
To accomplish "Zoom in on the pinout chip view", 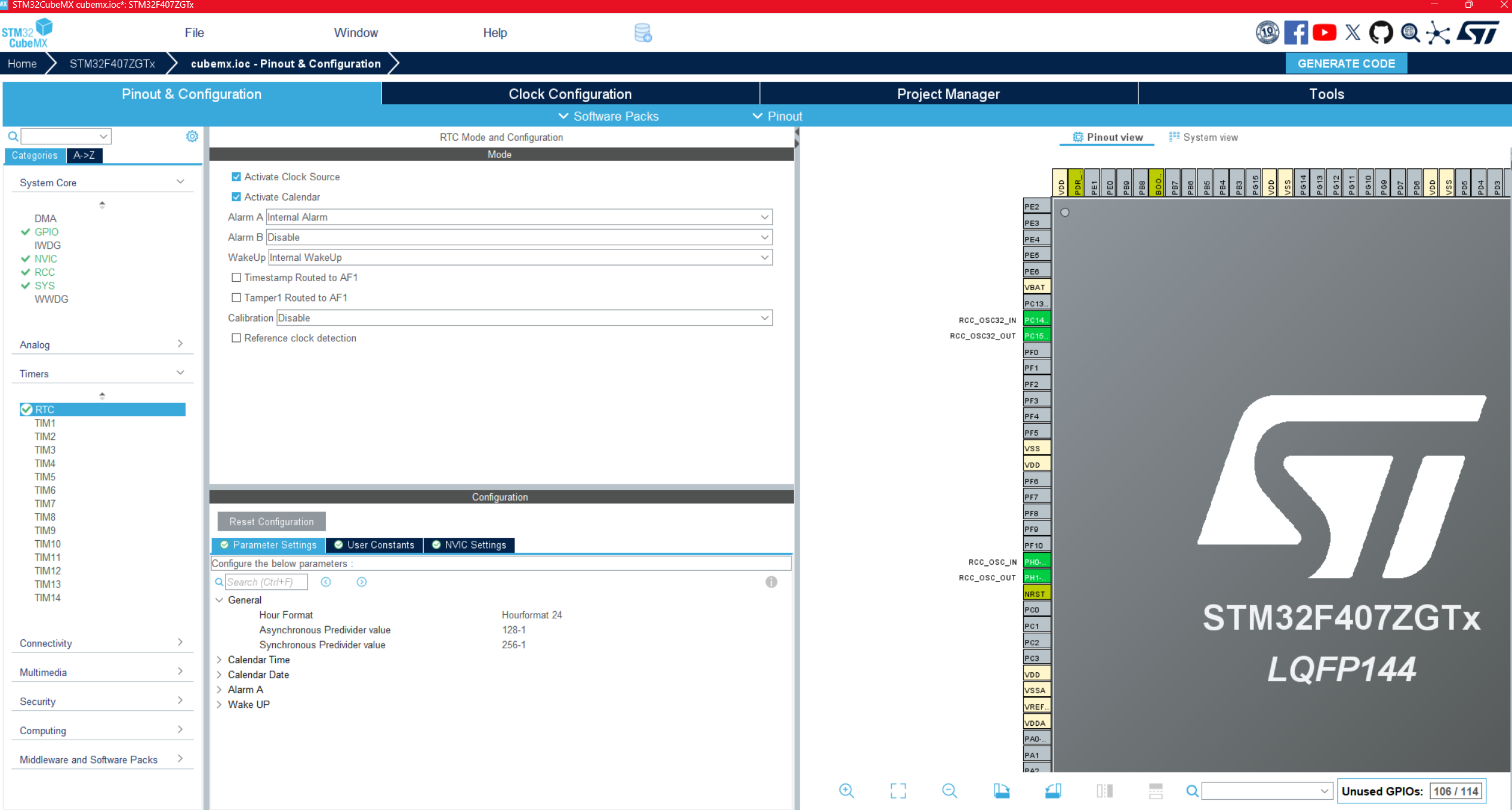I will click(x=846, y=791).
